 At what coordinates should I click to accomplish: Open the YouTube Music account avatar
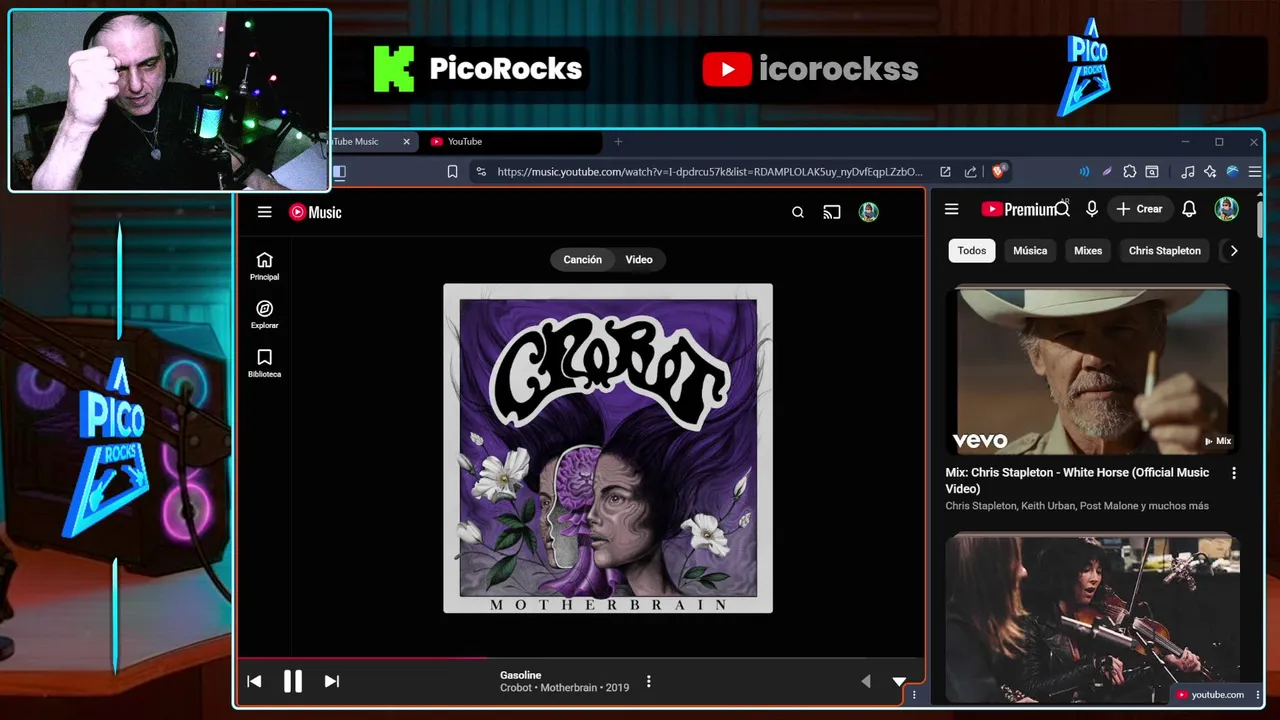[x=868, y=212]
